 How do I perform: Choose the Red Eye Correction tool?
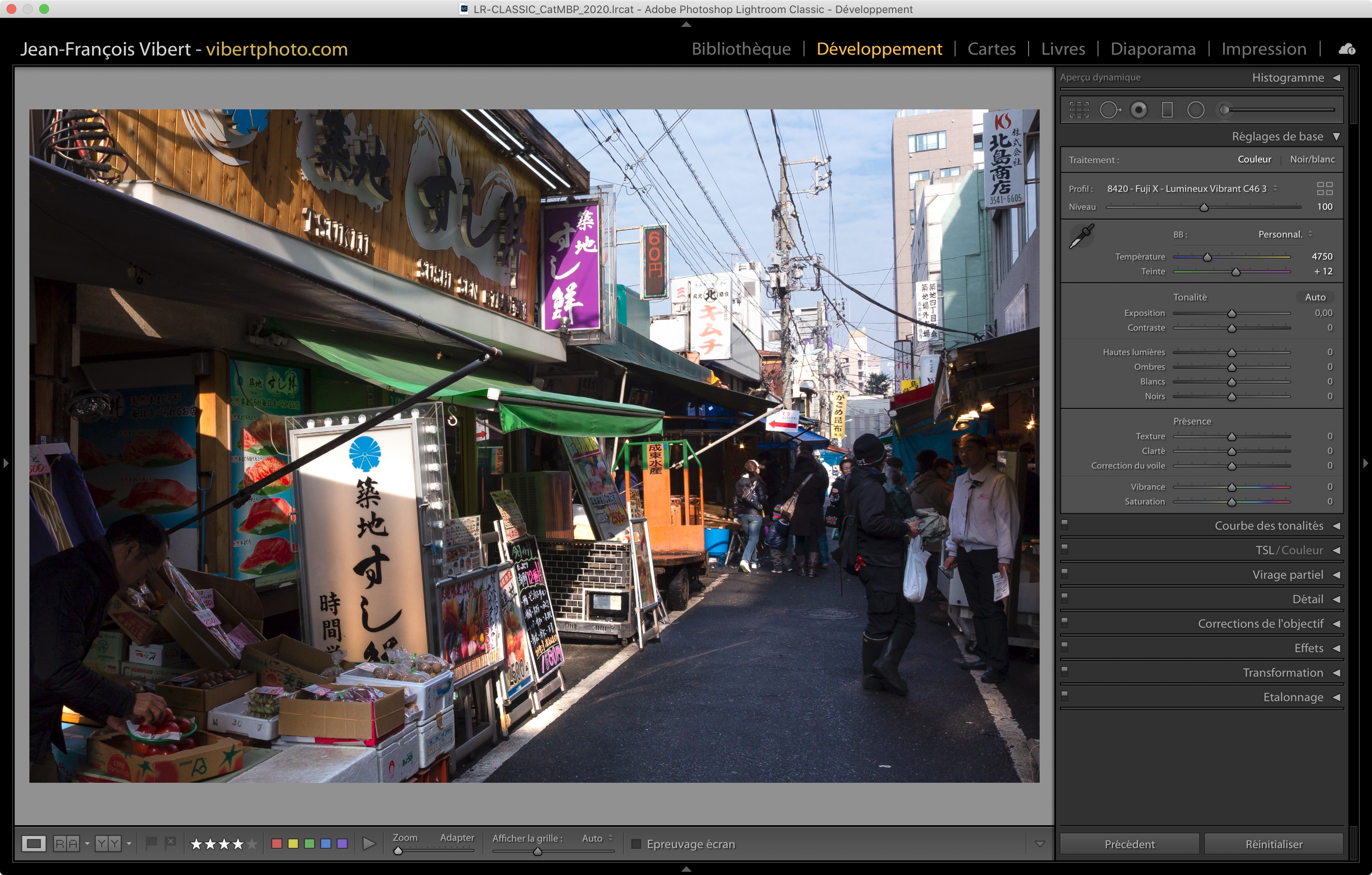point(1138,110)
